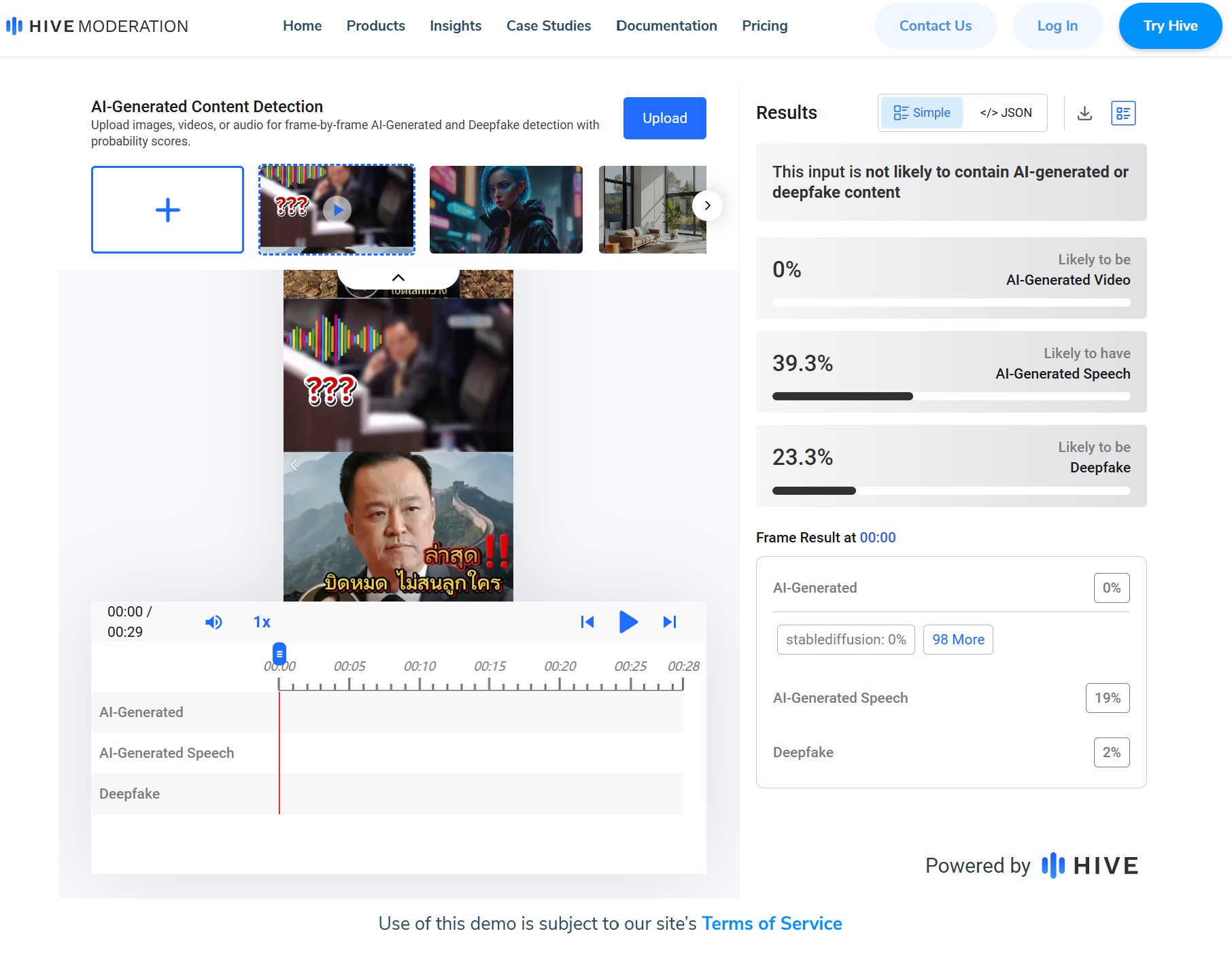Click the 00:25 mark on the timeline
The image size is (1232, 957).
coord(630,667)
